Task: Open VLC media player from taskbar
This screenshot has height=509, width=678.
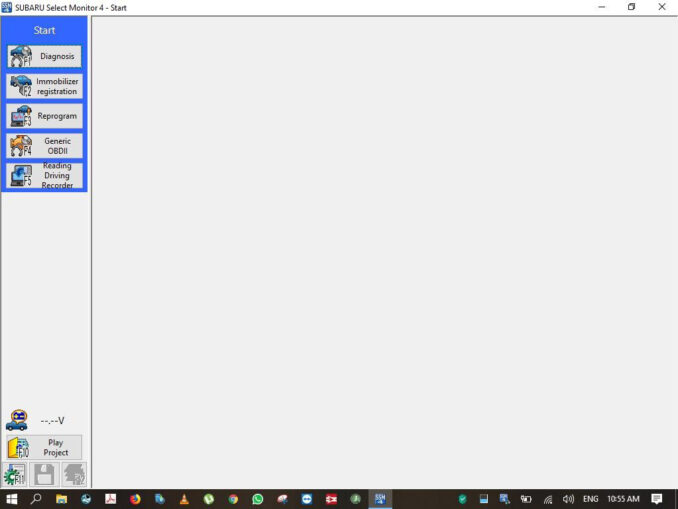Action: point(184,498)
